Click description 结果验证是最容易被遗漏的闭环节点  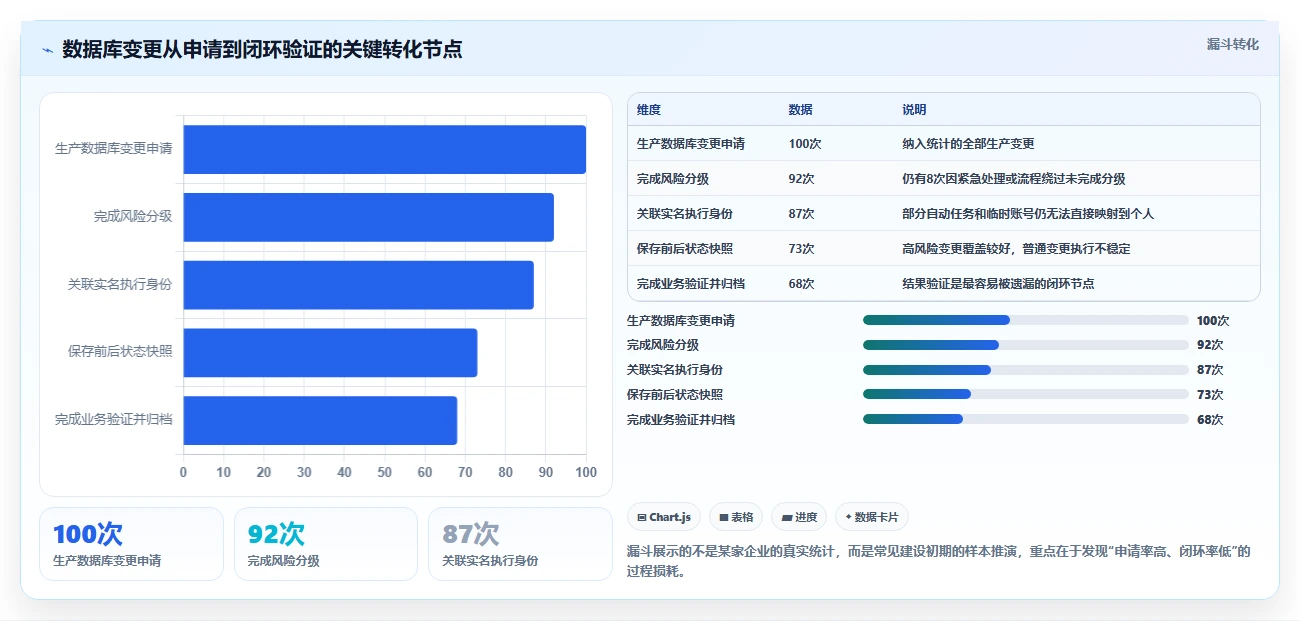[x=998, y=284]
